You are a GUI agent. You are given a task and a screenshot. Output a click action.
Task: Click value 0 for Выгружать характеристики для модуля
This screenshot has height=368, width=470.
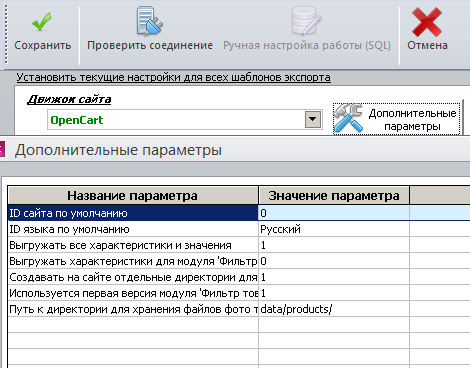[x=334, y=261]
